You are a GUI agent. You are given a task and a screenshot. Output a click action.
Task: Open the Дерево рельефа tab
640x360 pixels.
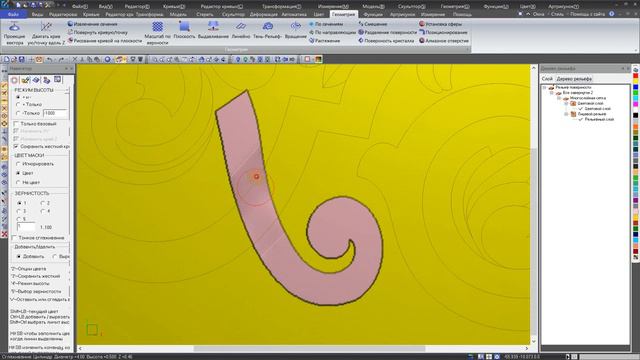pyautogui.click(x=574, y=79)
